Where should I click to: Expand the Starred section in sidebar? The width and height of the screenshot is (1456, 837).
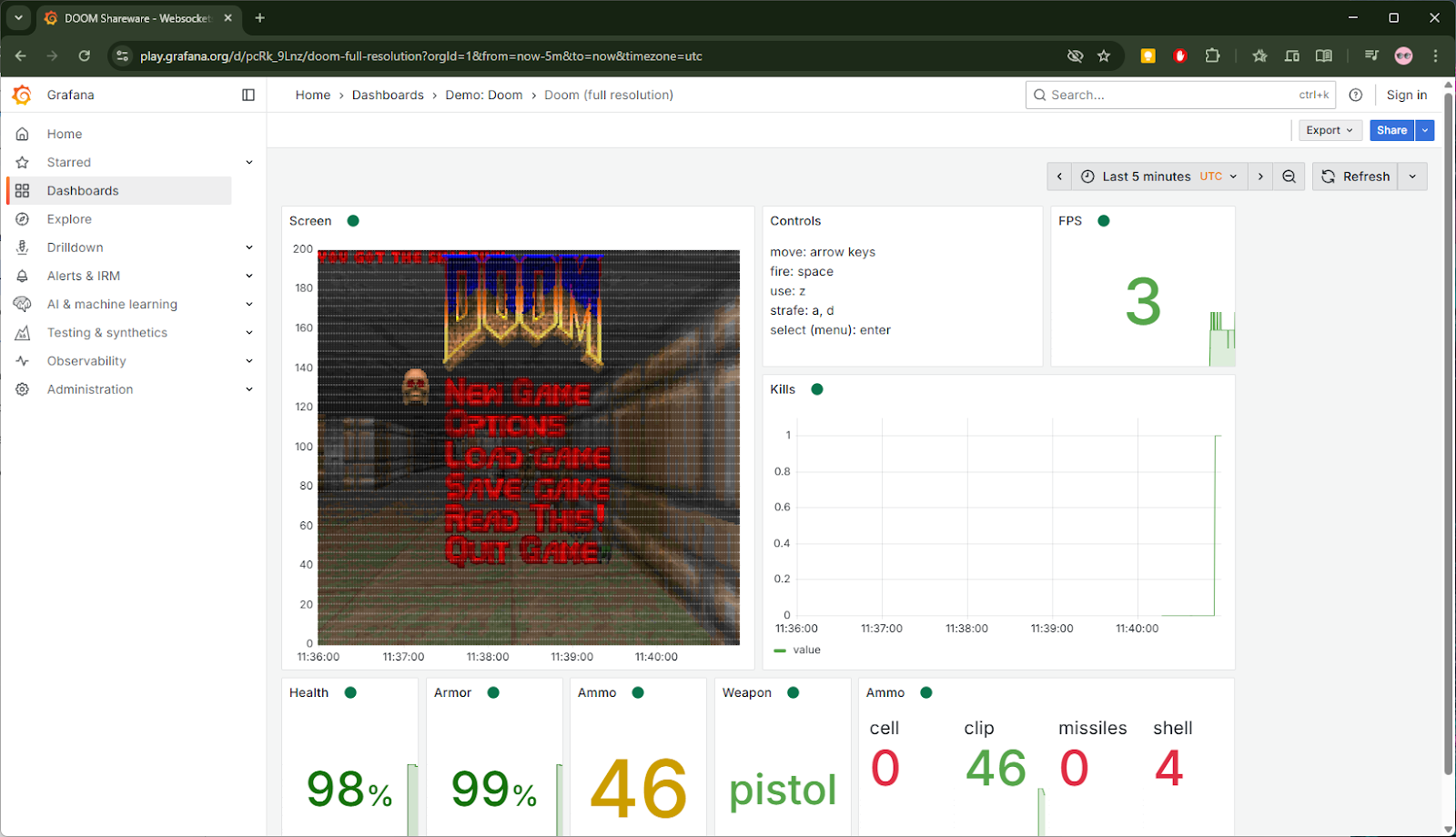point(249,162)
